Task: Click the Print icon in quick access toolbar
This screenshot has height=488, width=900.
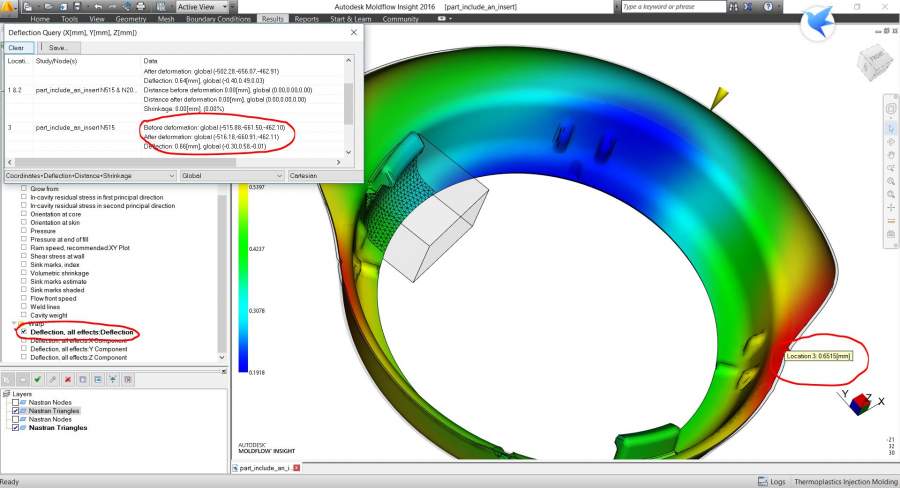Action: pyautogui.click(x=141, y=7)
